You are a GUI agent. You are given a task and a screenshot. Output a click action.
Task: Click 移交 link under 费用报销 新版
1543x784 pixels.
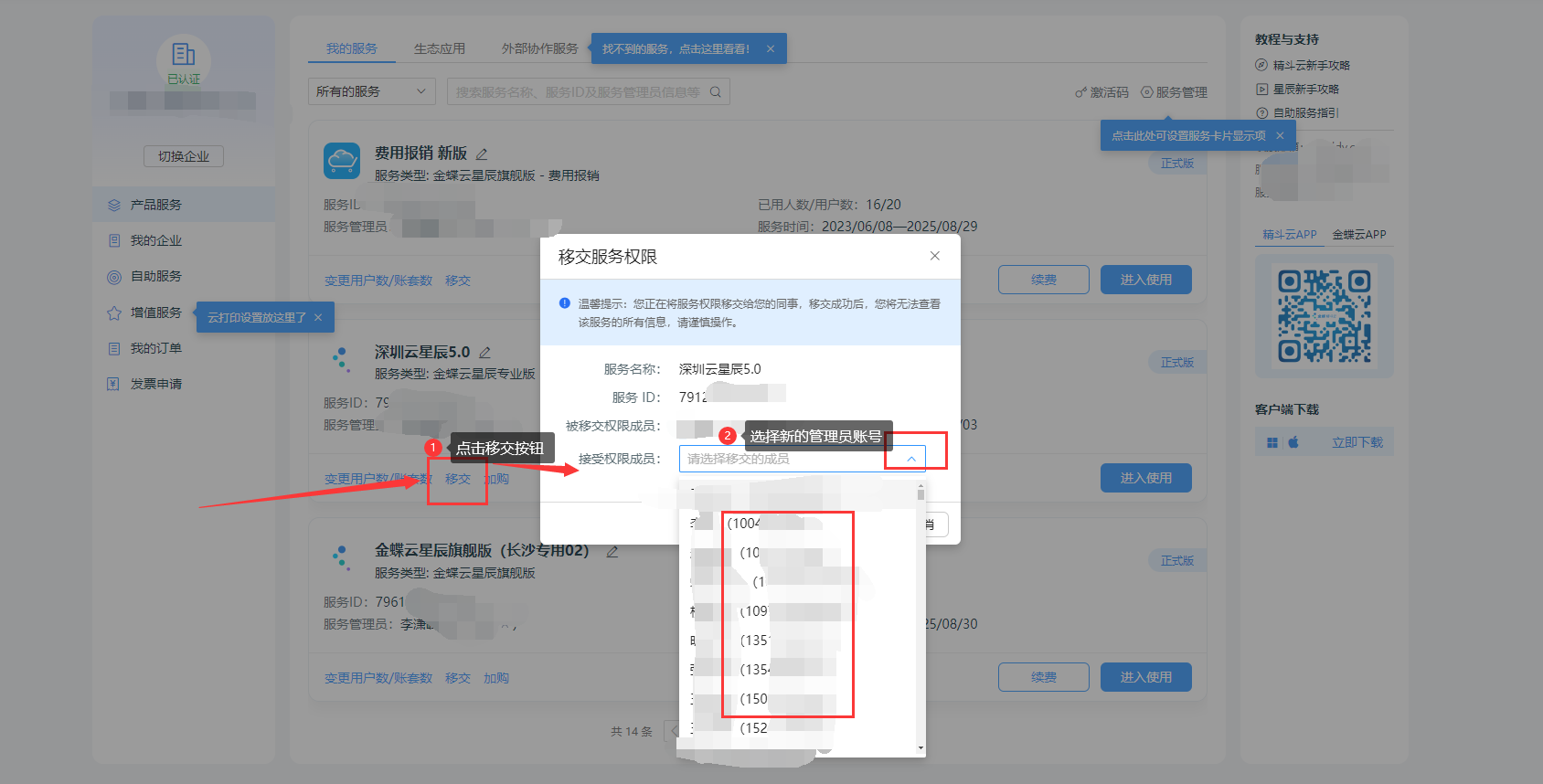click(x=458, y=281)
